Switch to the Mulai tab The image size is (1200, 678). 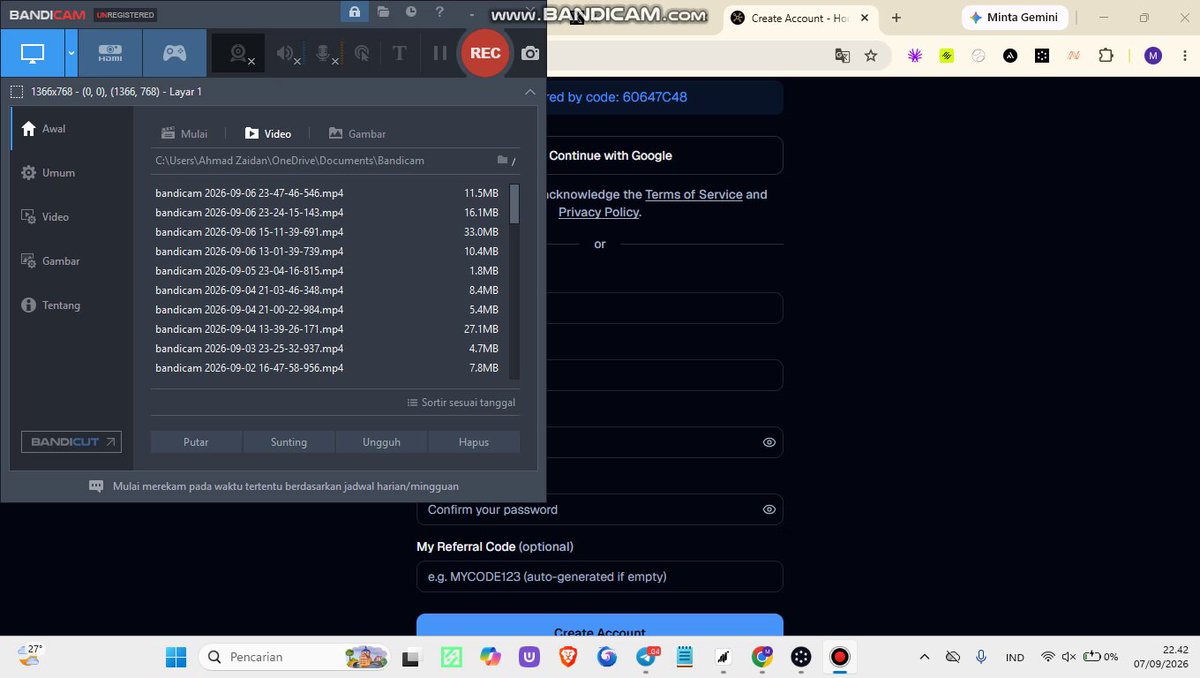coord(185,134)
